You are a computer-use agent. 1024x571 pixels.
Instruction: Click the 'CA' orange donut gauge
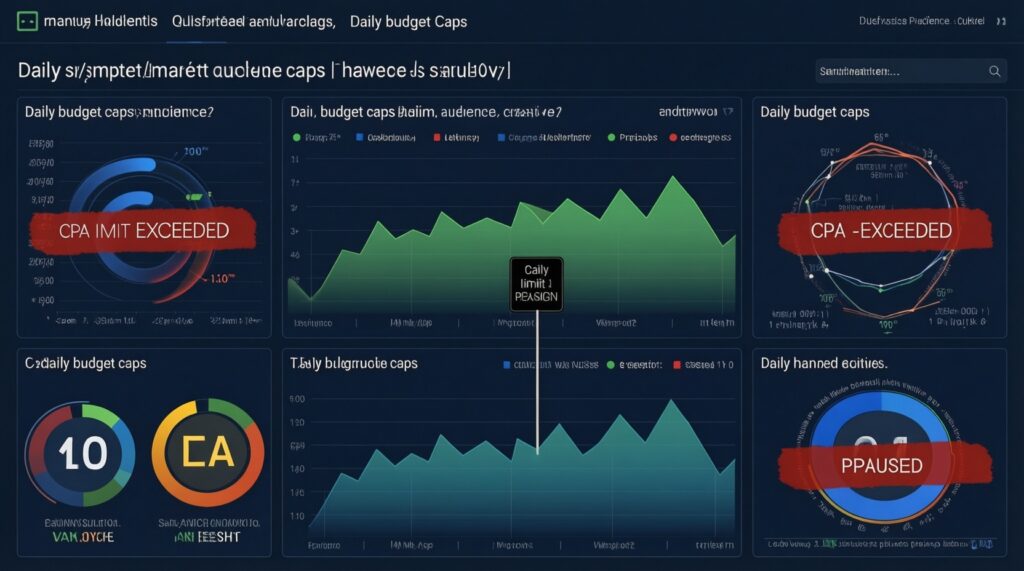click(208, 455)
